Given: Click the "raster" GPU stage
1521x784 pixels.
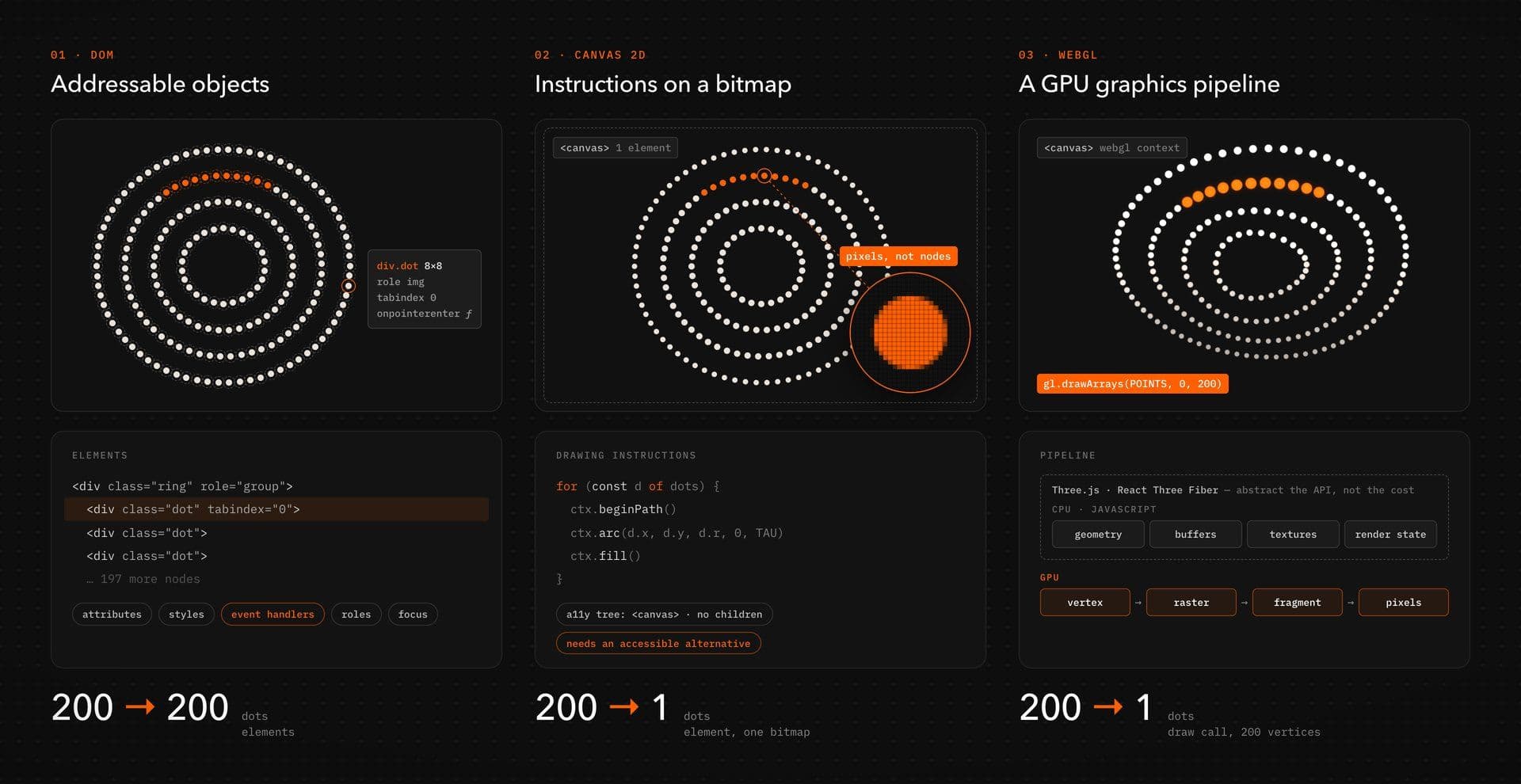Looking at the screenshot, I should [x=1191, y=603].
